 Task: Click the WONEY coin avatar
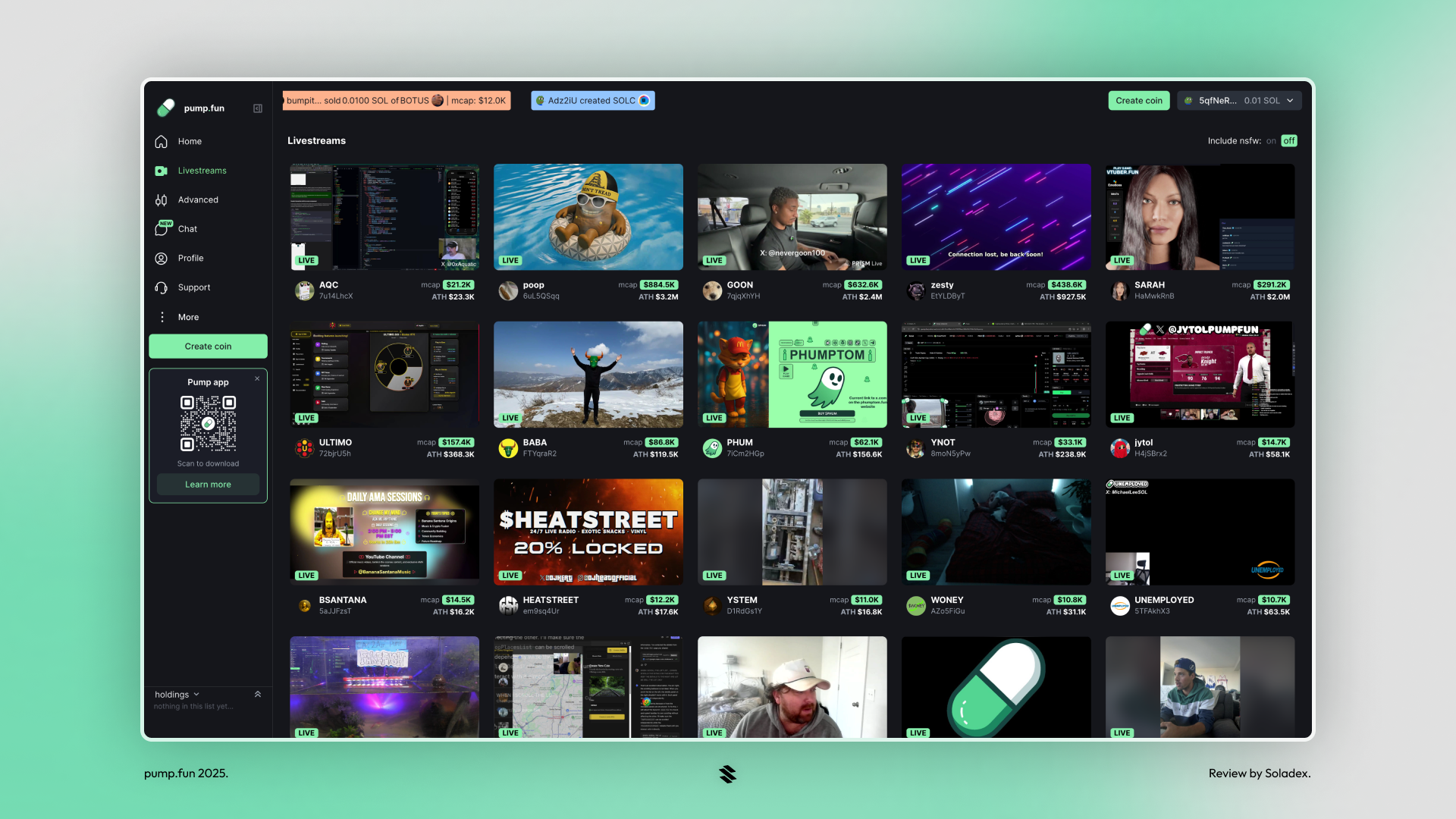coord(916,605)
